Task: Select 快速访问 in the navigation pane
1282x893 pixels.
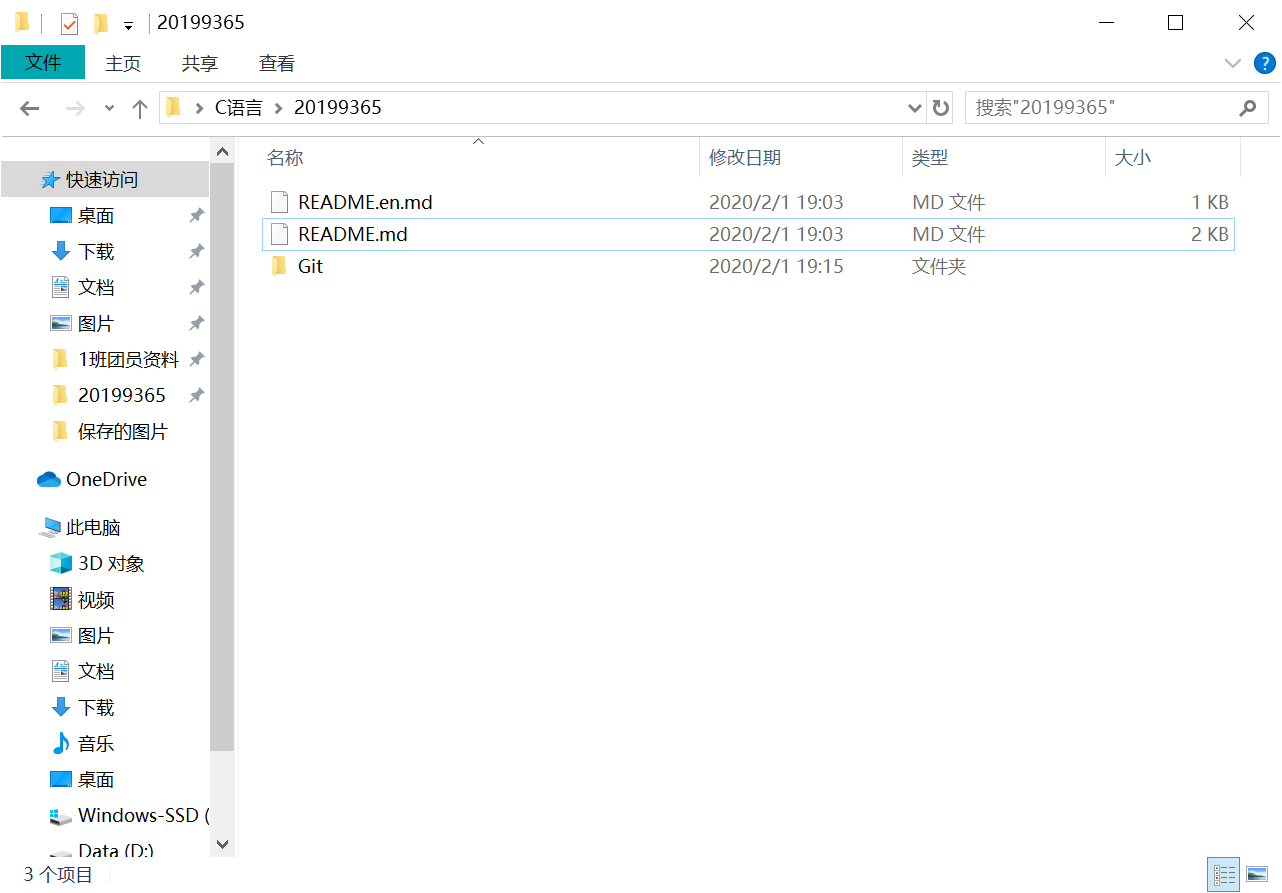Action: [102, 180]
